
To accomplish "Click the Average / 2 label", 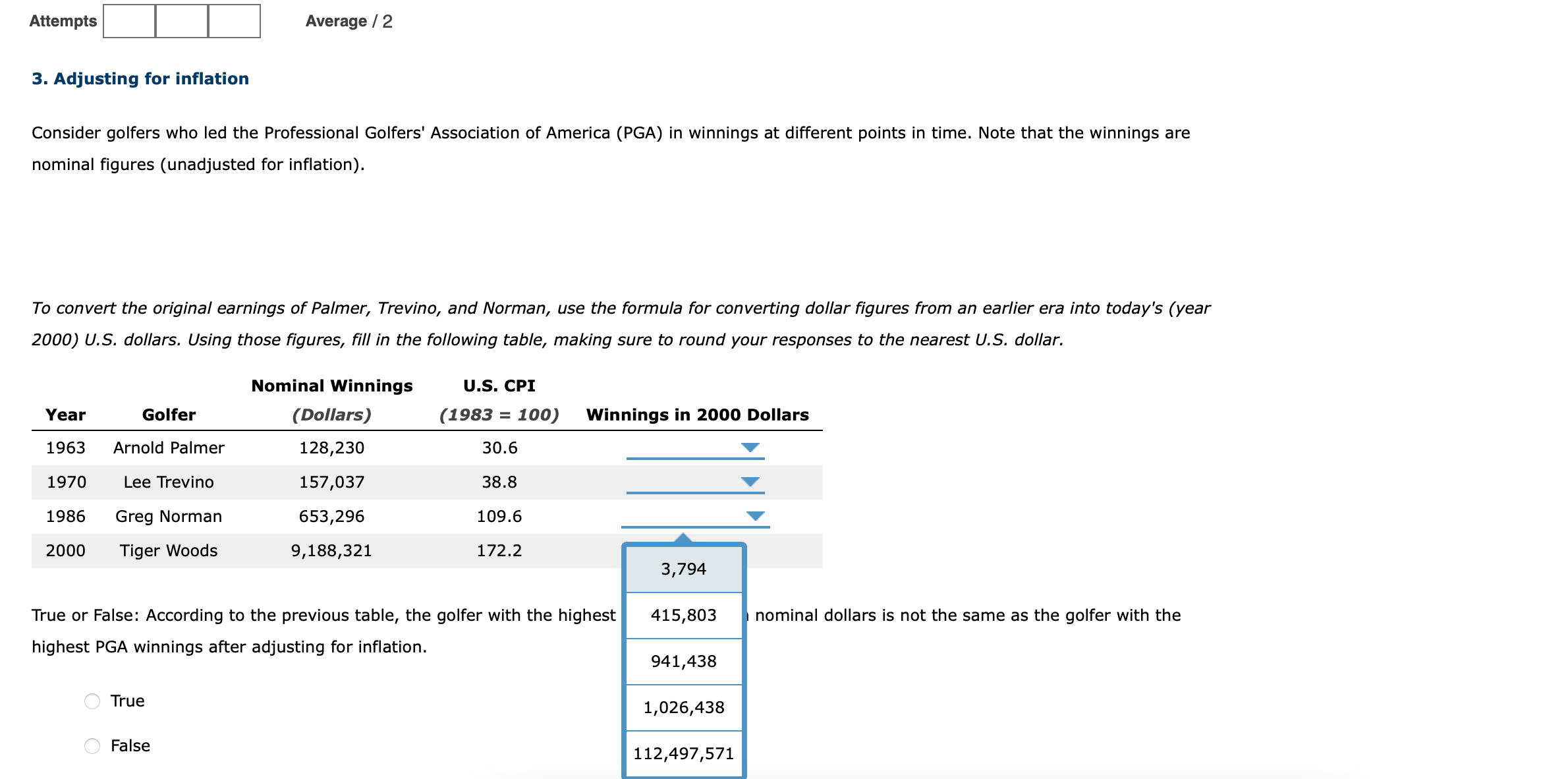I will click(x=347, y=20).
